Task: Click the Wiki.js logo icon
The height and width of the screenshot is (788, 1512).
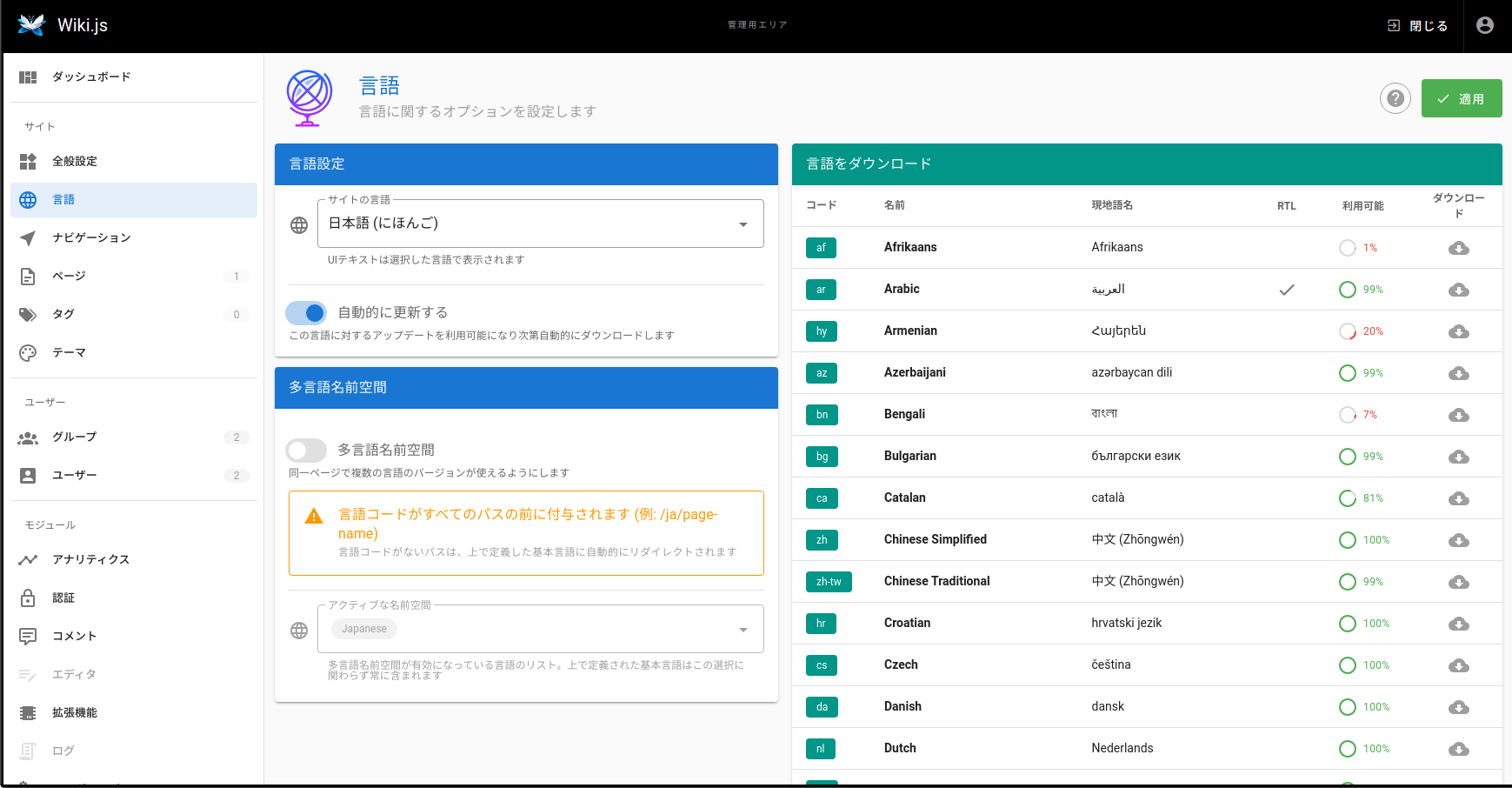Action: pyautogui.click(x=31, y=25)
